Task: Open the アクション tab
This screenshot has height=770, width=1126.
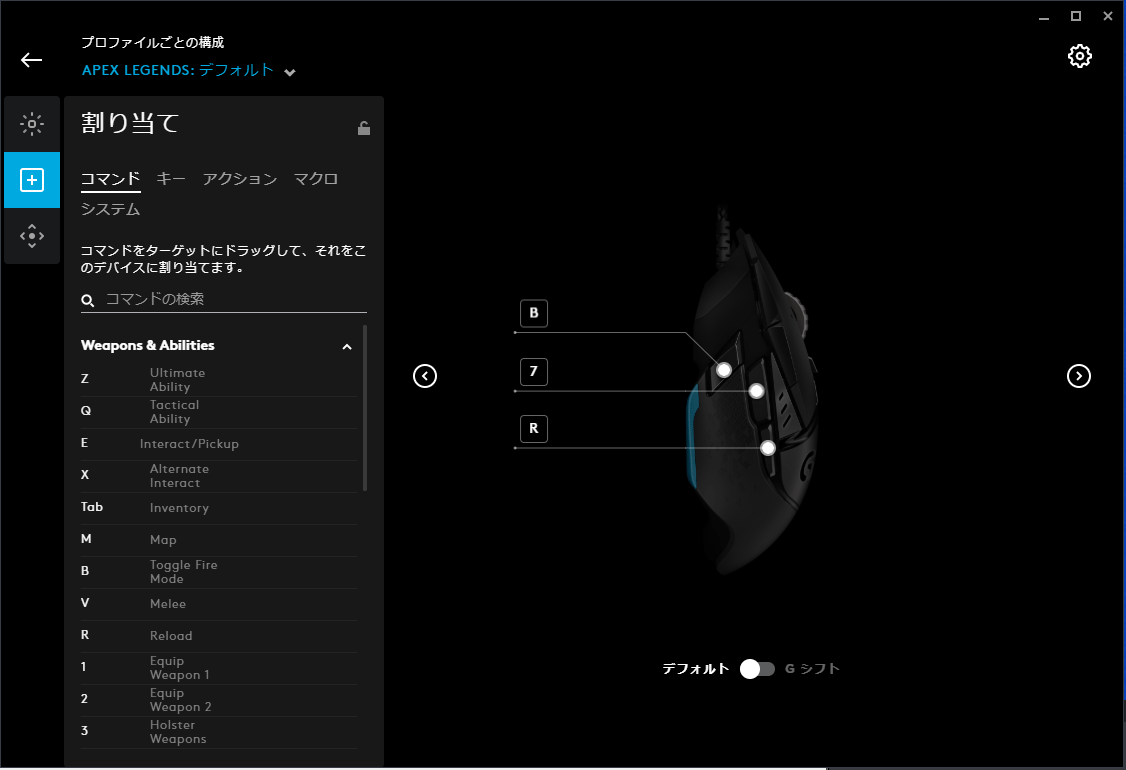Action: click(x=239, y=179)
